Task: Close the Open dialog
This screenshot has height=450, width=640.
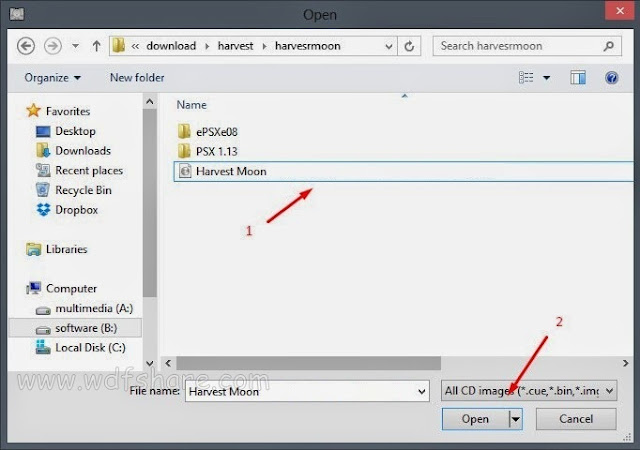Action: 620,10
